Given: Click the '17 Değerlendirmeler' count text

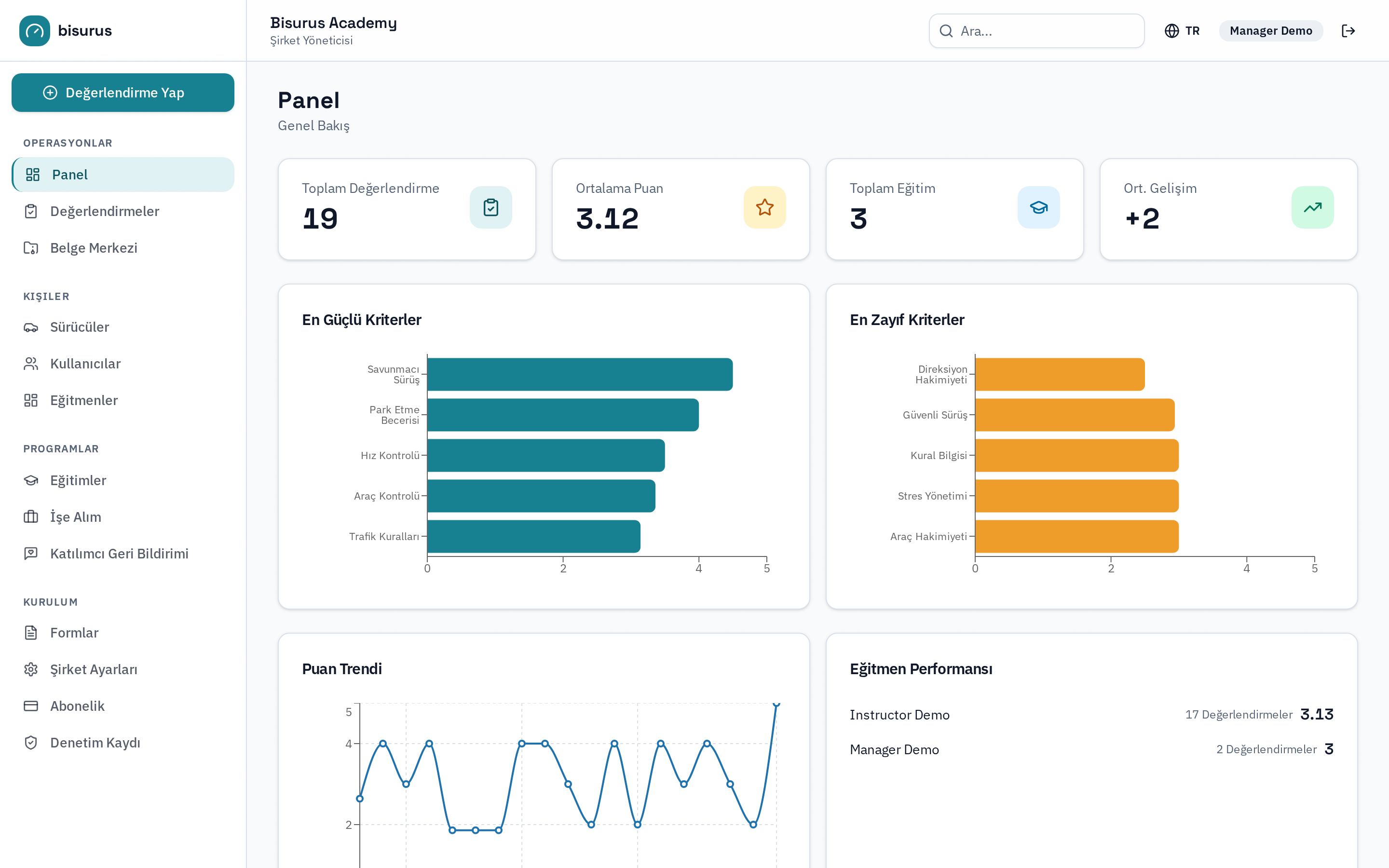Looking at the screenshot, I should [1239, 715].
